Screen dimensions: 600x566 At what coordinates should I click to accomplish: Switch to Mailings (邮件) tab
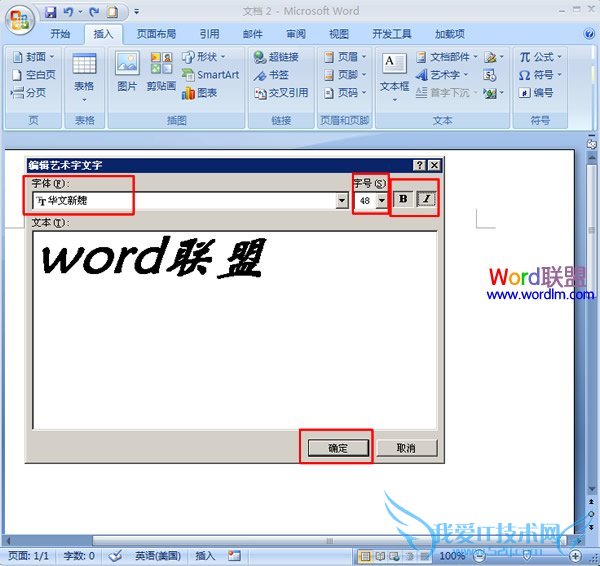coord(253,34)
